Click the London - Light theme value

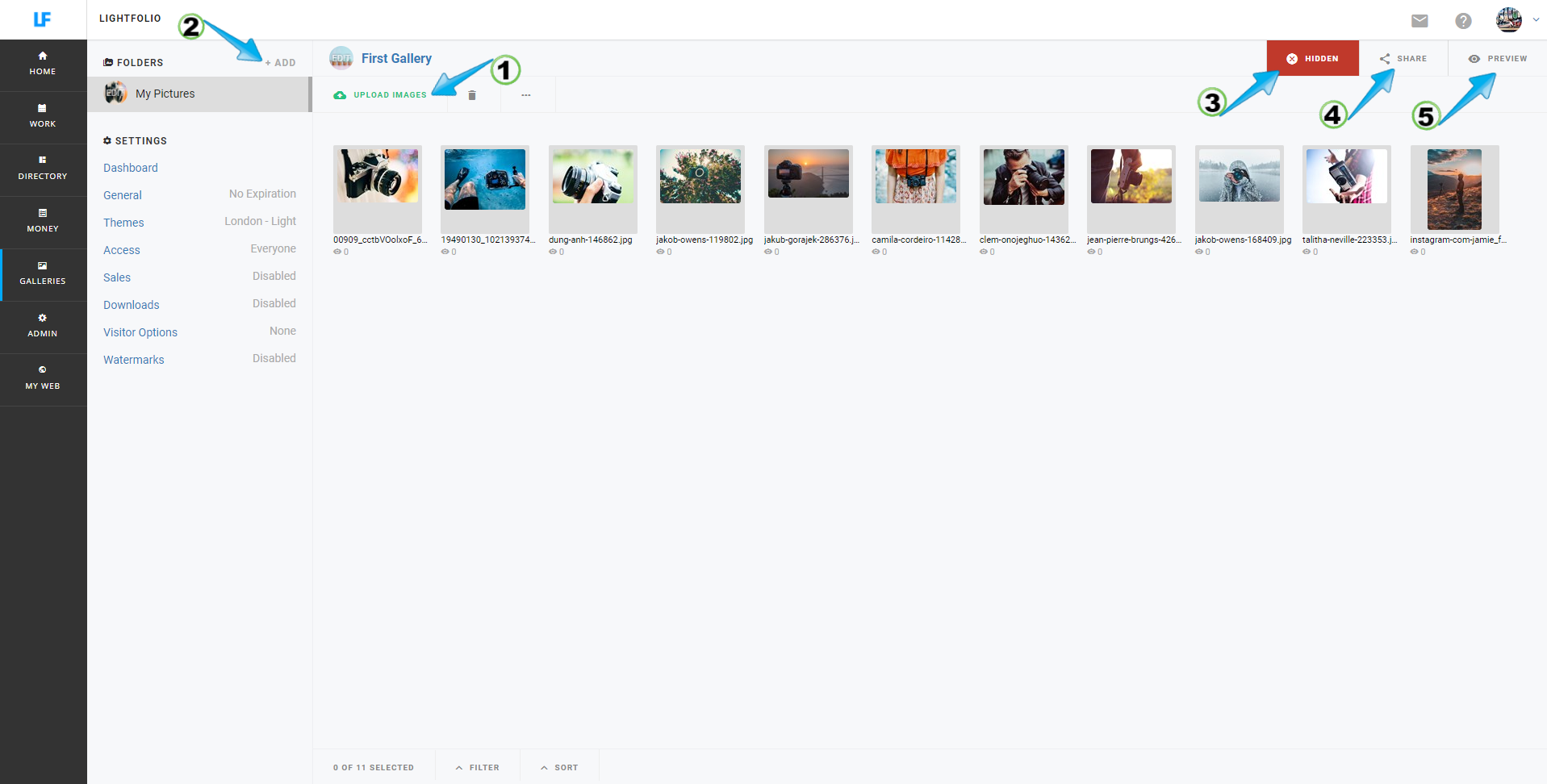click(260, 221)
